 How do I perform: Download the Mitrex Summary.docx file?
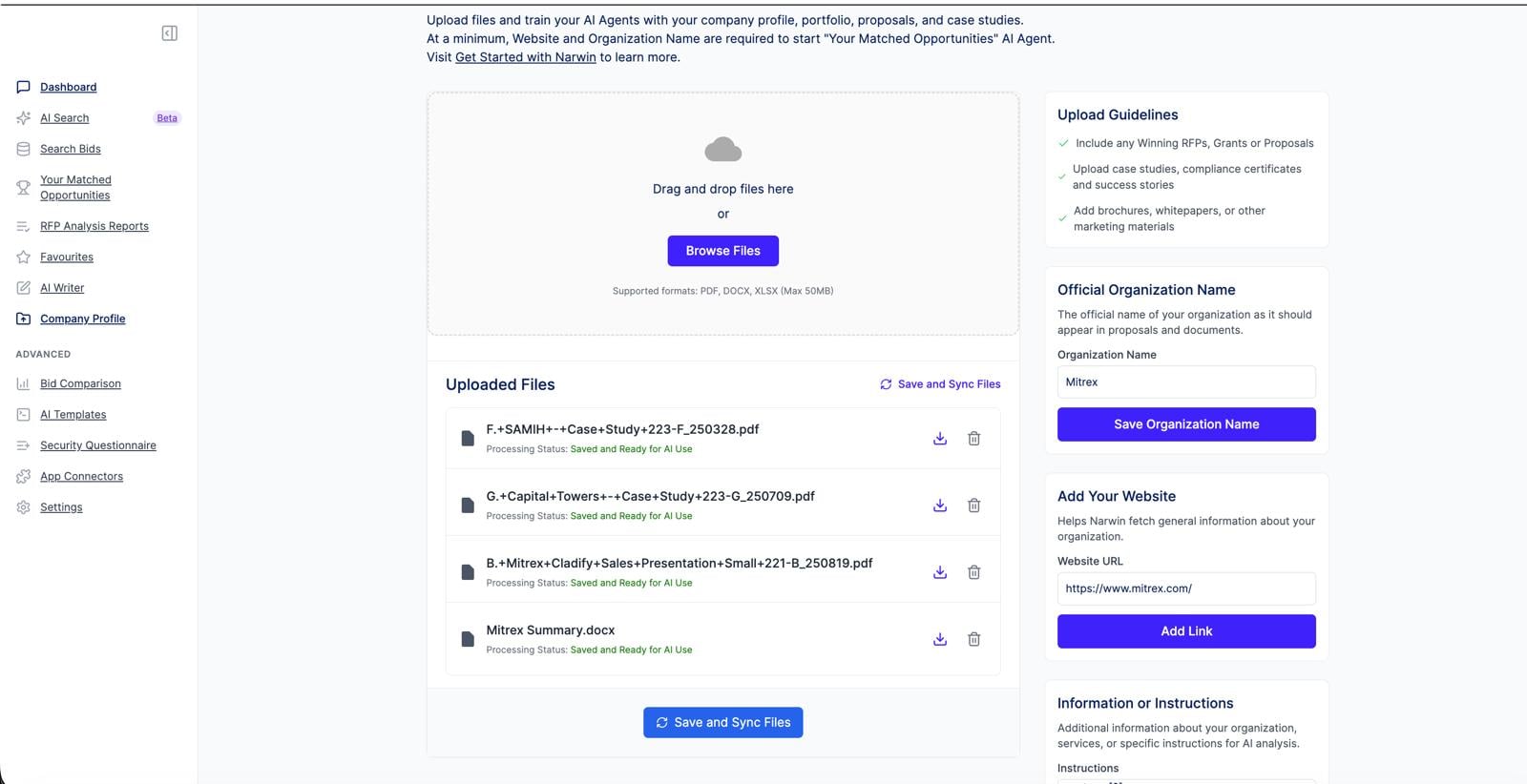tap(940, 639)
